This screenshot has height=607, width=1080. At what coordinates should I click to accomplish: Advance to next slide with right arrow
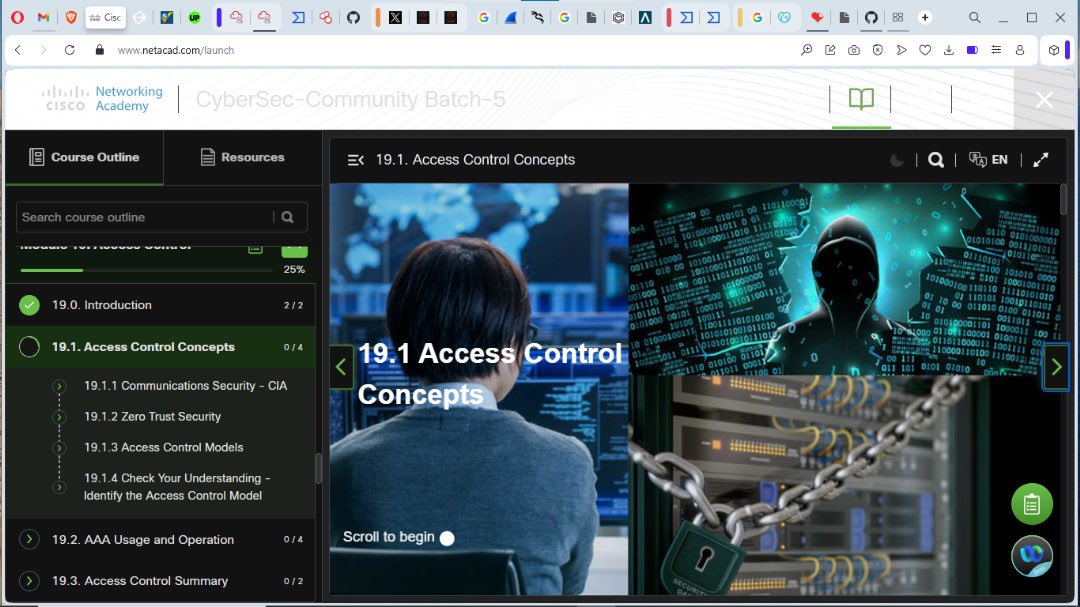point(1055,367)
